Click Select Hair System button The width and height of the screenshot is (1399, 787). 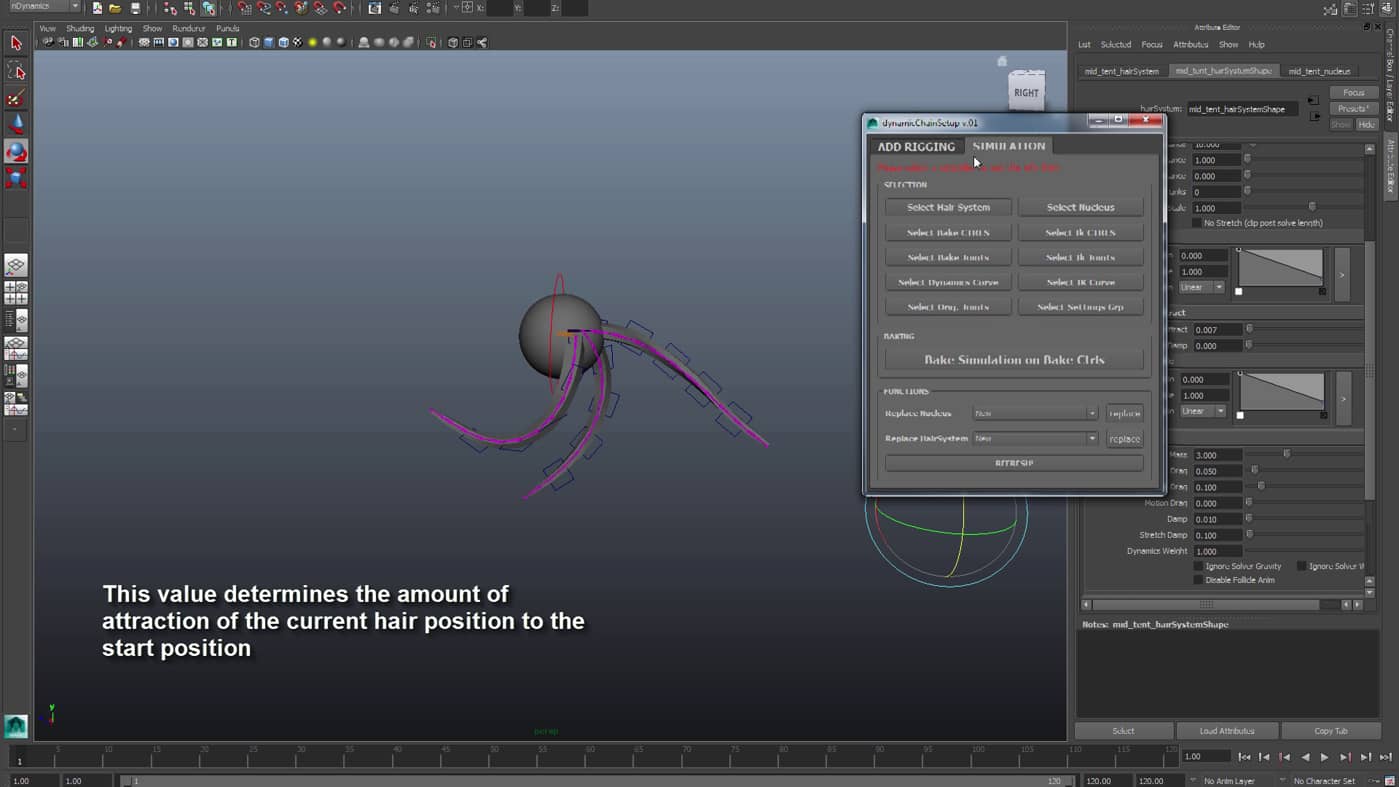948,207
